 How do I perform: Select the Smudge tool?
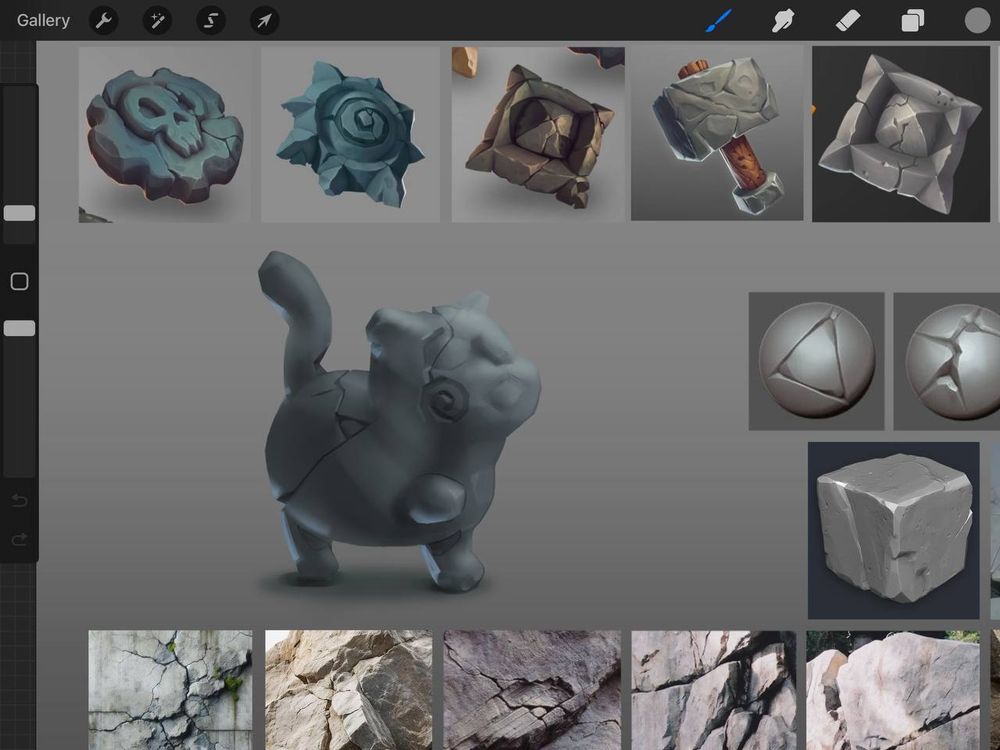coord(783,20)
